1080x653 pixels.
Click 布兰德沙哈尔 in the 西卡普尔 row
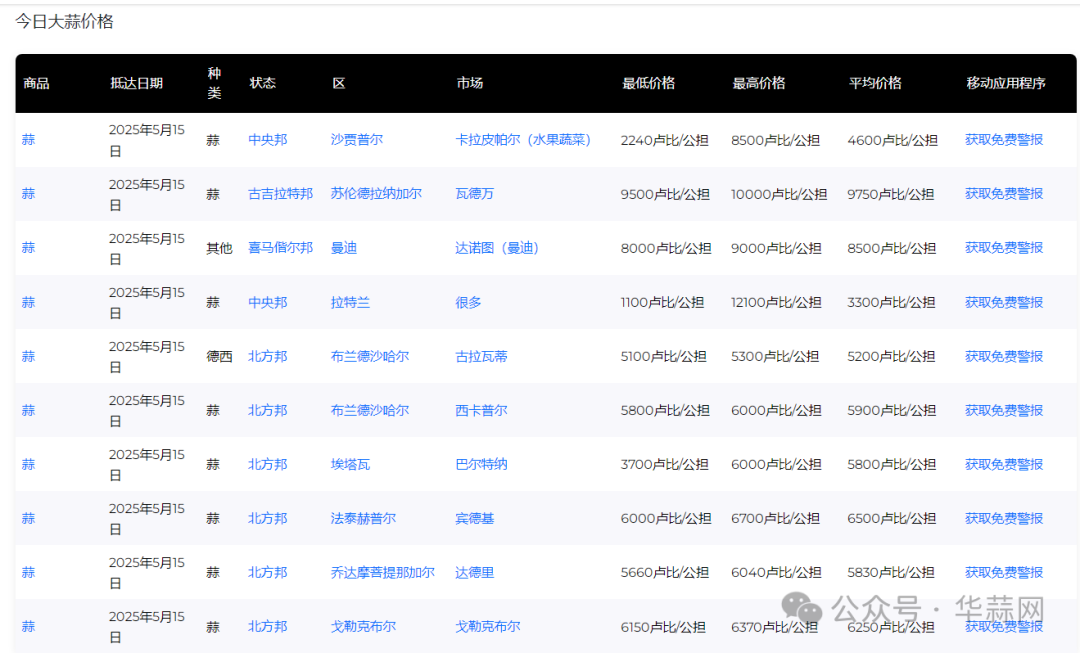pos(369,411)
